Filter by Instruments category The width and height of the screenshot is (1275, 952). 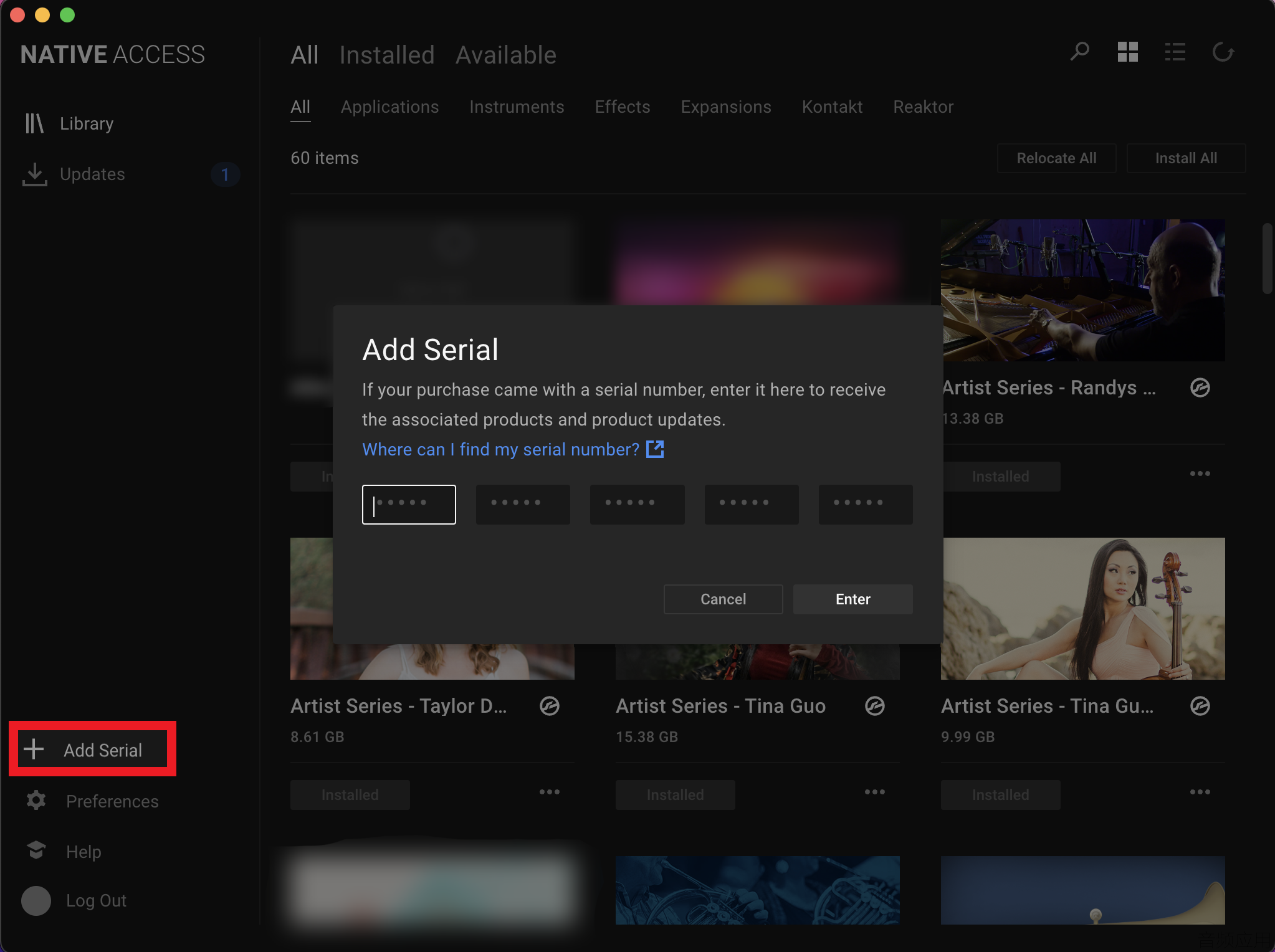tap(517, 107)
